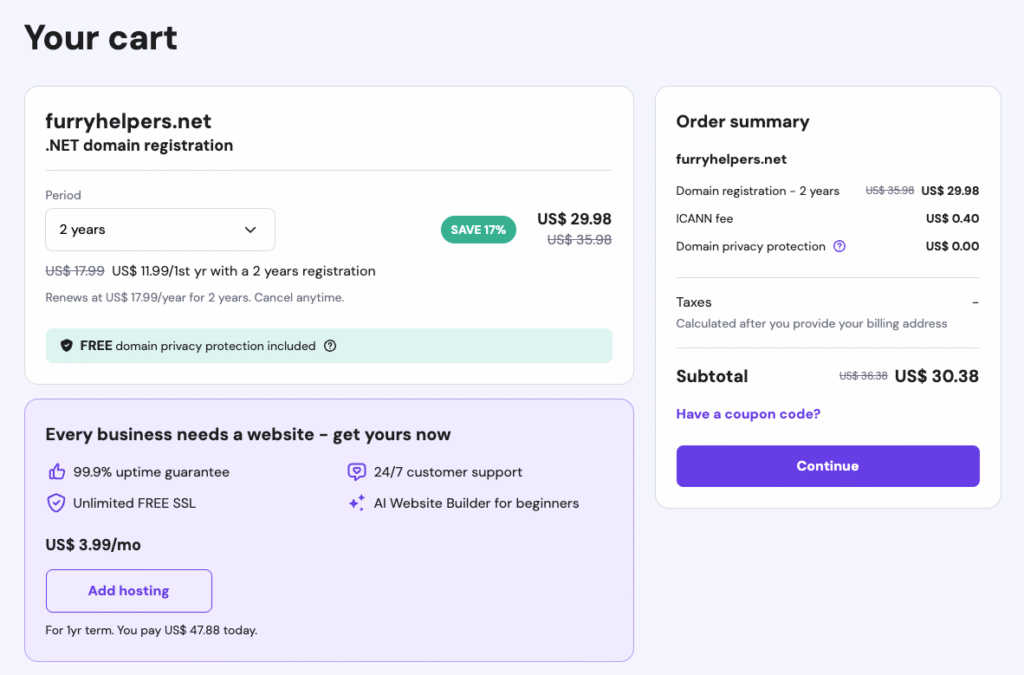Click Have a coupon code?
Image resolution: width=1024 pixels, height=675 pixels.
pyautogui.click(x=747, y=413)
